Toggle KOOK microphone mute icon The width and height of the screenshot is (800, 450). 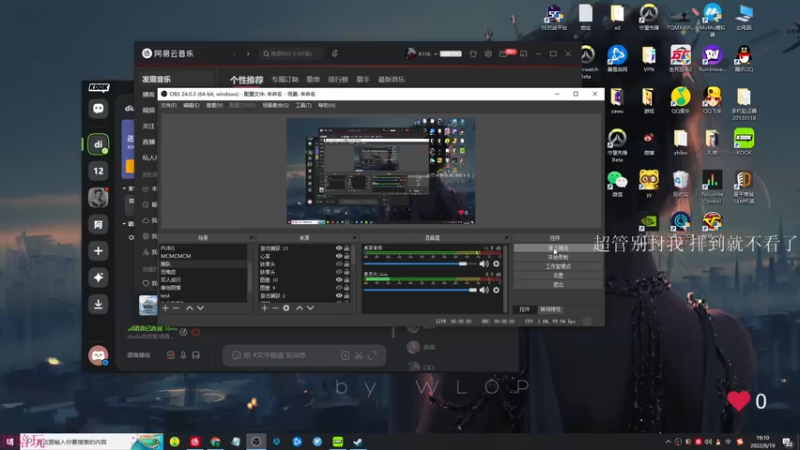(x=183, y=355)
